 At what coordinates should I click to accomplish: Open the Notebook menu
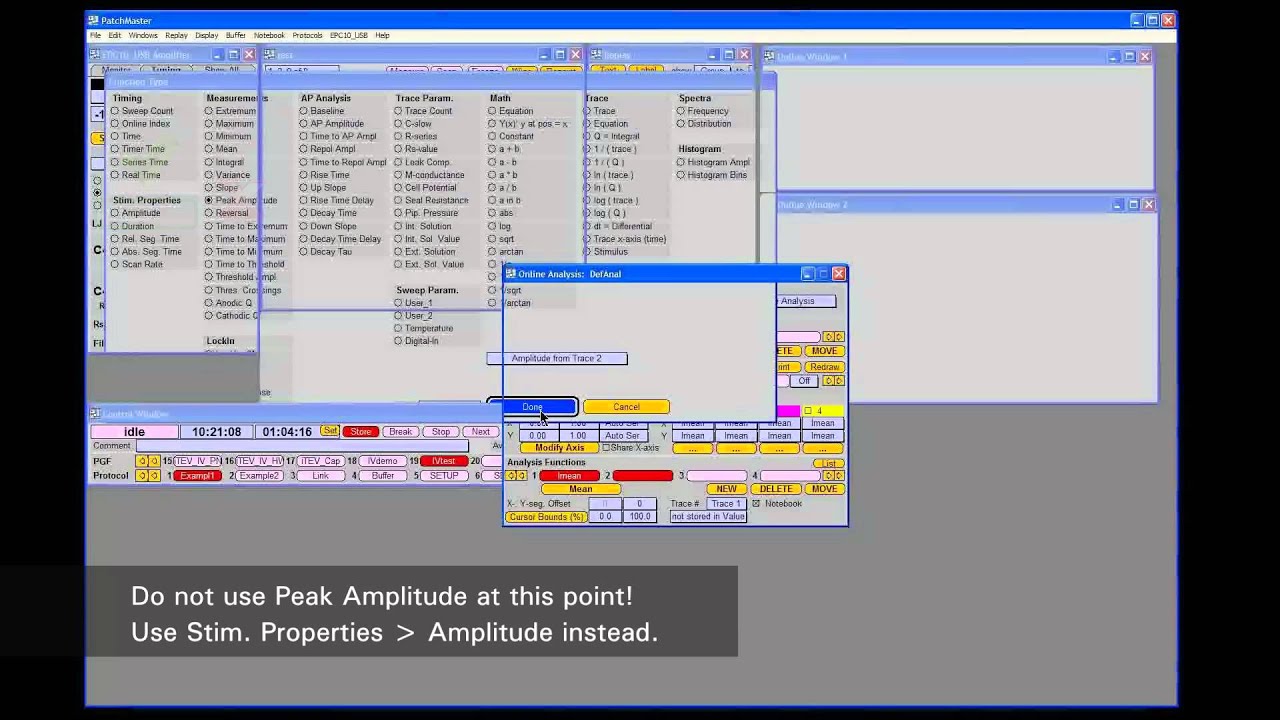(x=269, y=35)
